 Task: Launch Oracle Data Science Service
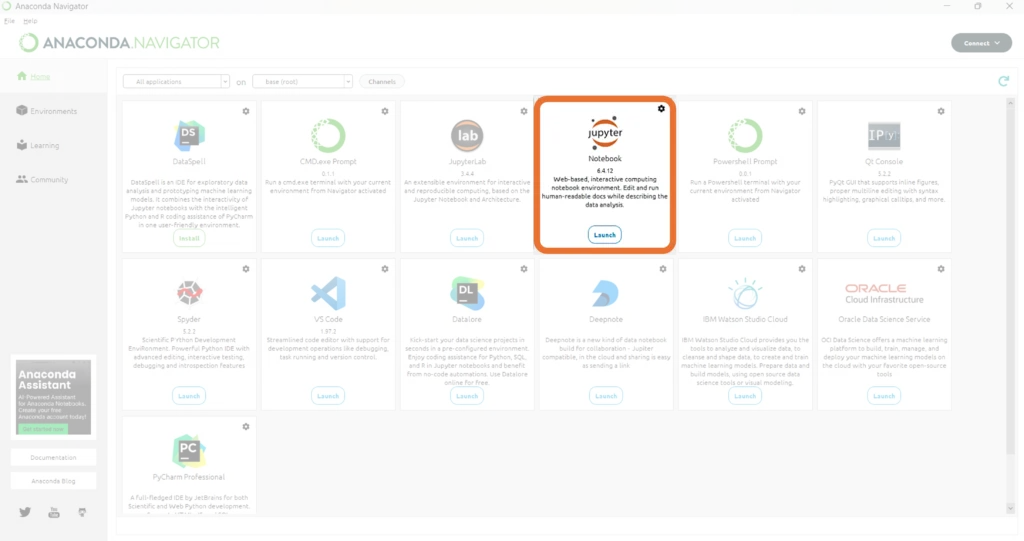pyautogui.click(x=884, y=396)
